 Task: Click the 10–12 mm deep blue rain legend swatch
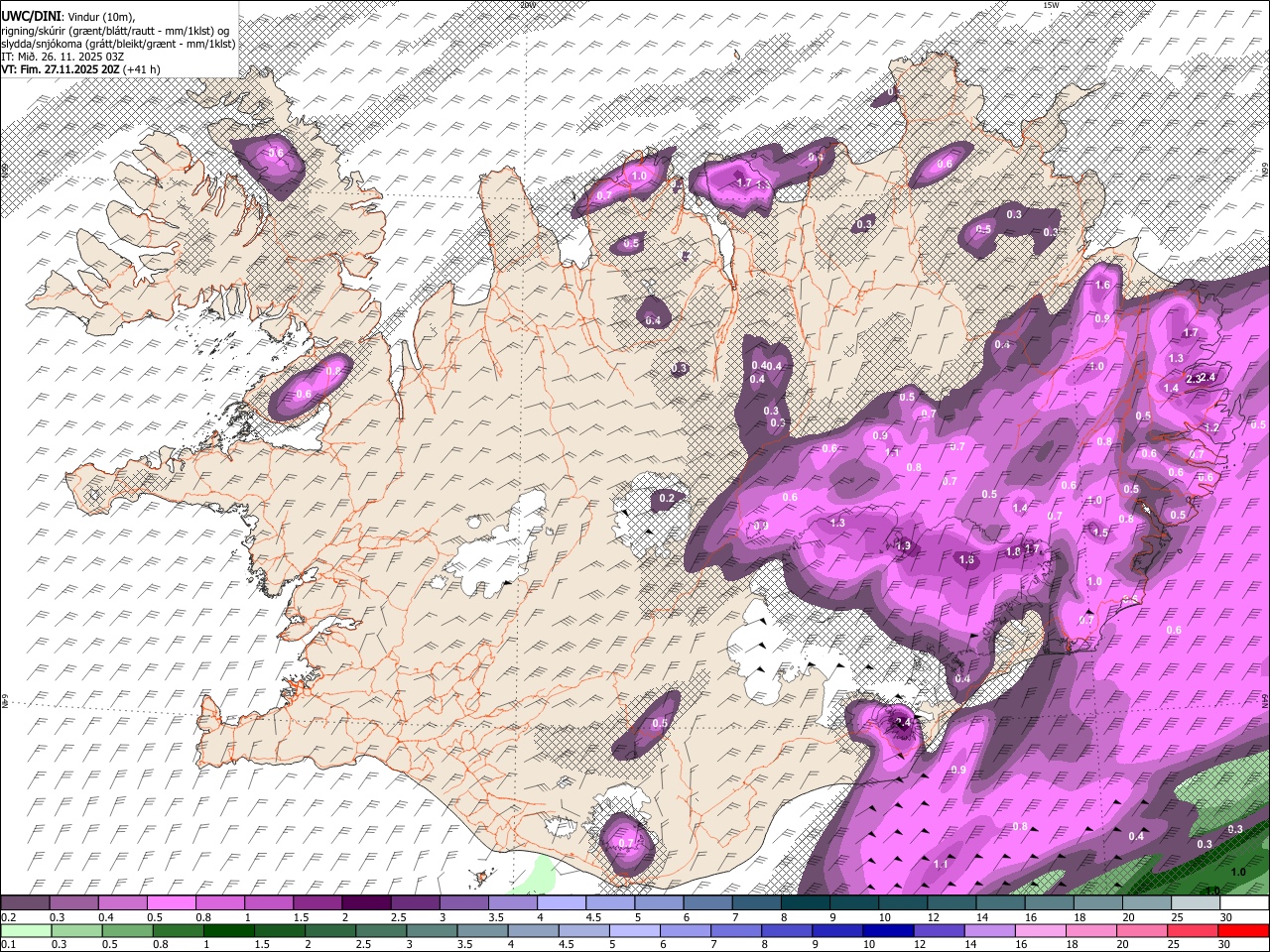click(x=887, y=930)
